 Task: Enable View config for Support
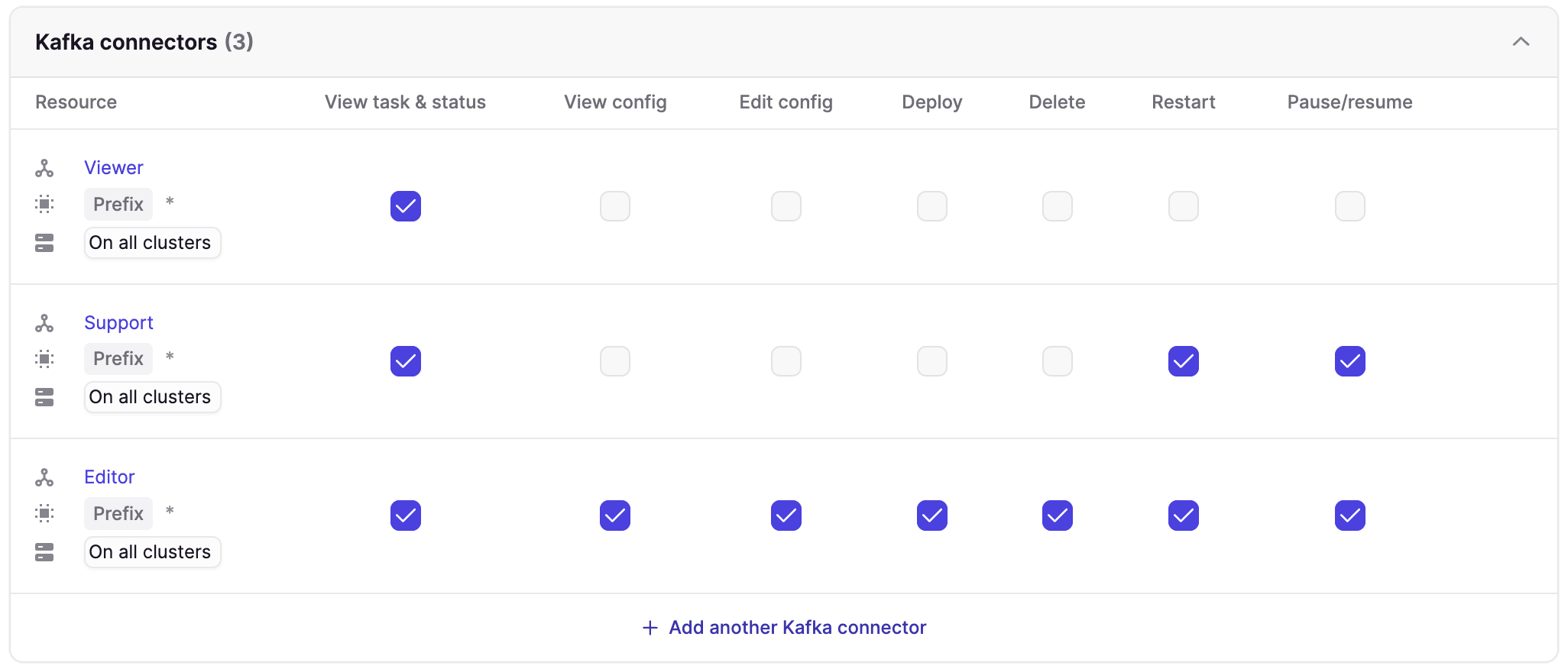point(615,361)
